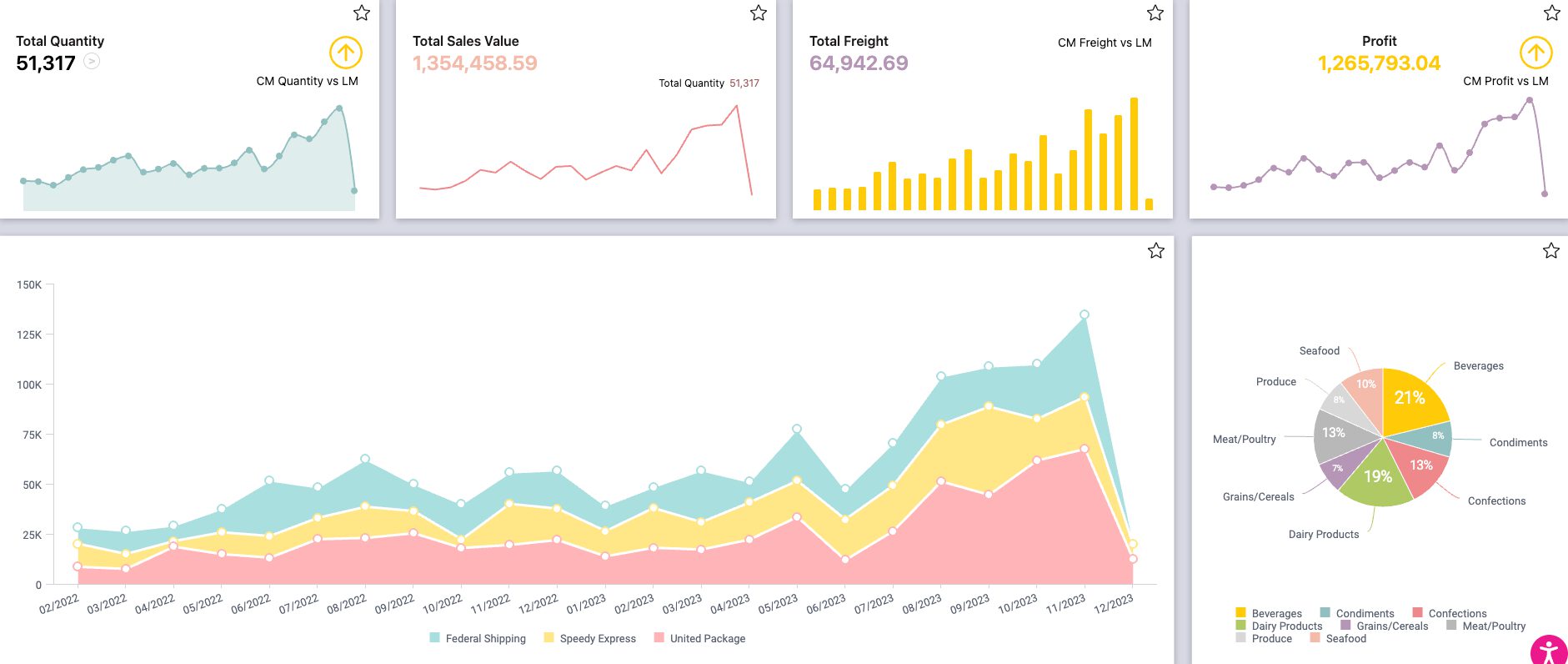Click the Seafood color swatch in legend
1568x664 pixels.
(1315, 638)
